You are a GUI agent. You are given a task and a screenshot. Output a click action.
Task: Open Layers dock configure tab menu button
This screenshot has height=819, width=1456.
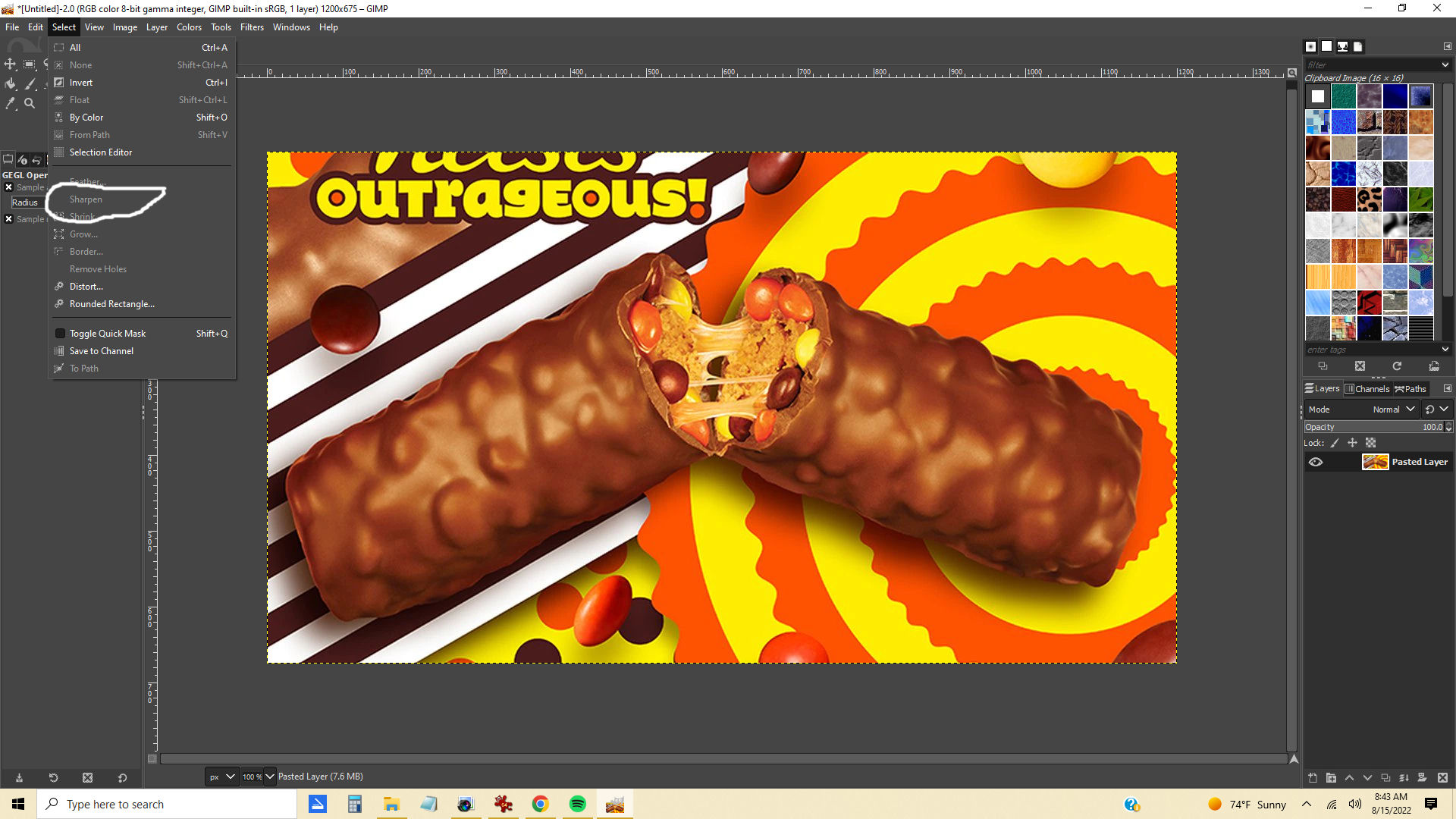1447,389
